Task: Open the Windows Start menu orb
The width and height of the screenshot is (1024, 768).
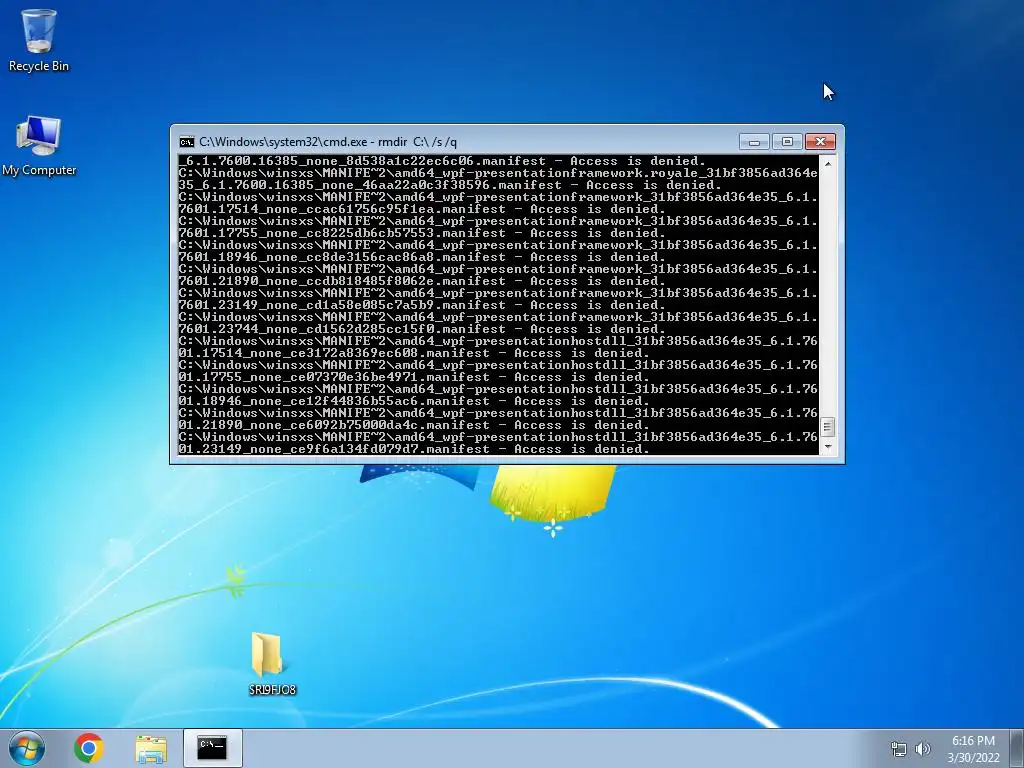Action: click(x=27, y=748)
